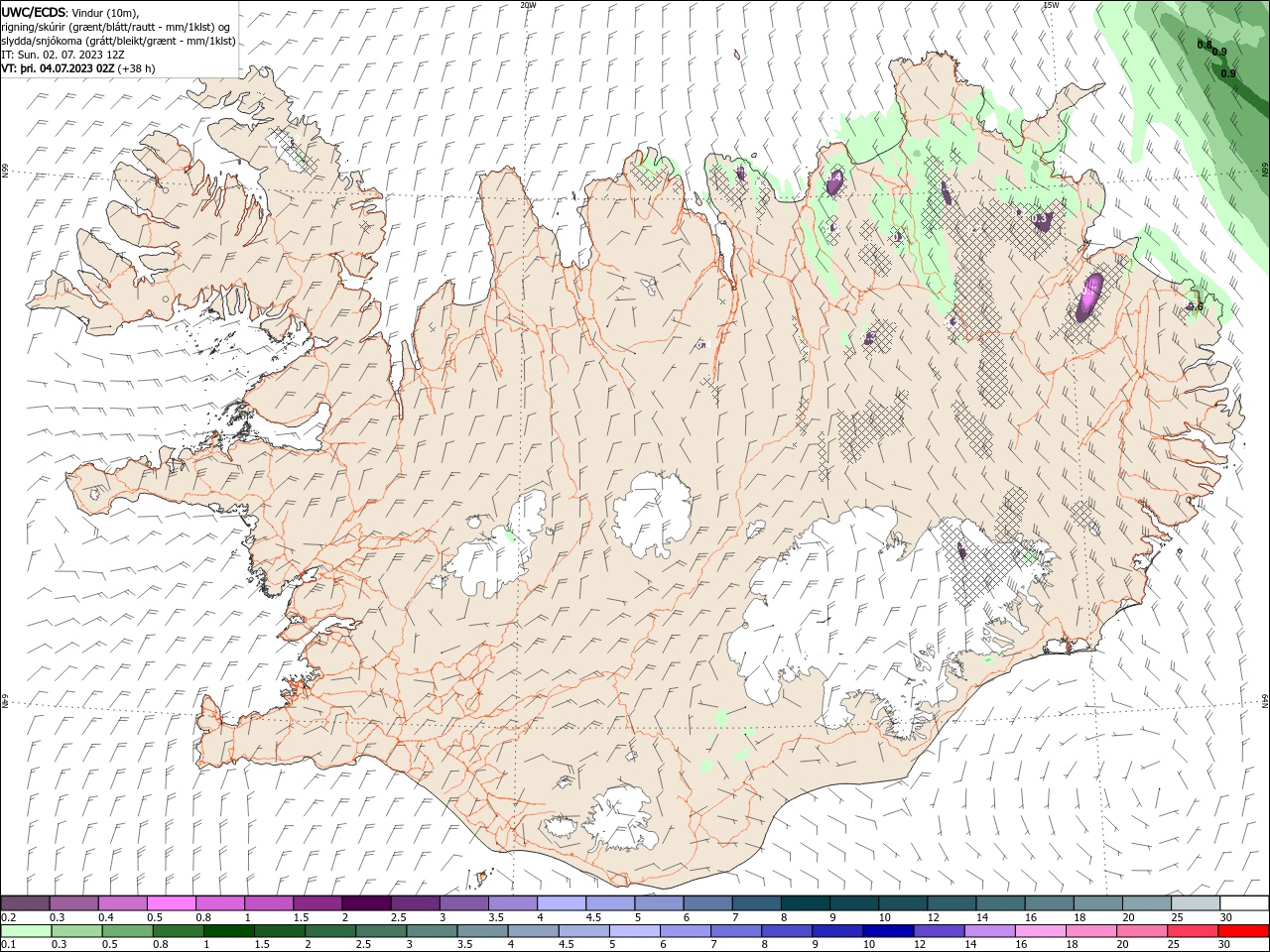Click the darkest purple swatch labeled 2 in upper legend
Screen dimensions: 1270x952
(x=365, y=902)
